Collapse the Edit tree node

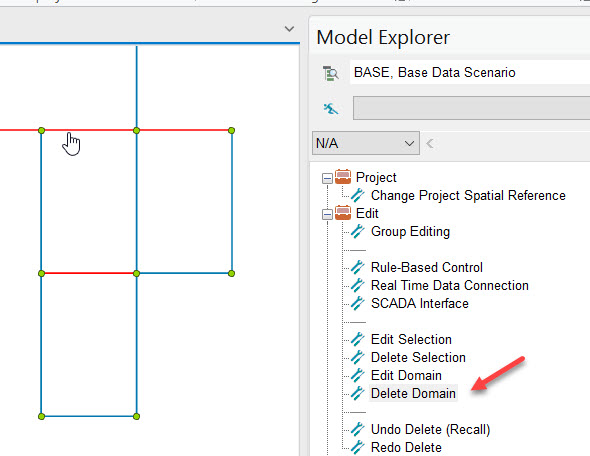(x=327, y=214)
